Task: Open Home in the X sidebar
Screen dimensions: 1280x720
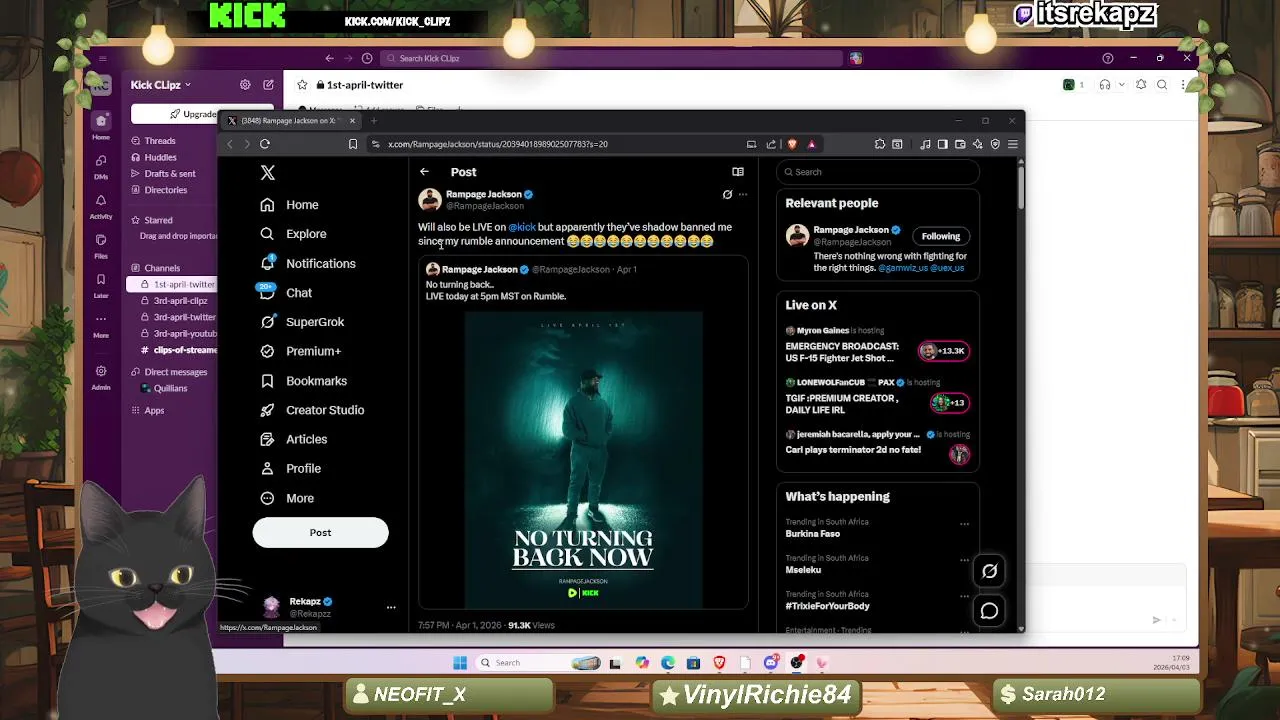Action: 289,205
